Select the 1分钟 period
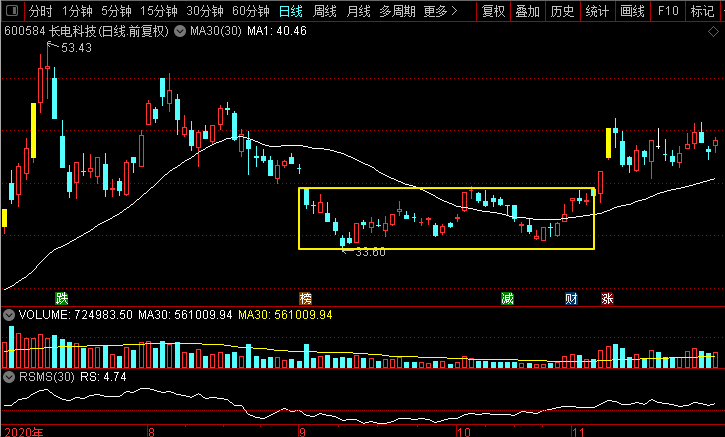 click(77, 11)
